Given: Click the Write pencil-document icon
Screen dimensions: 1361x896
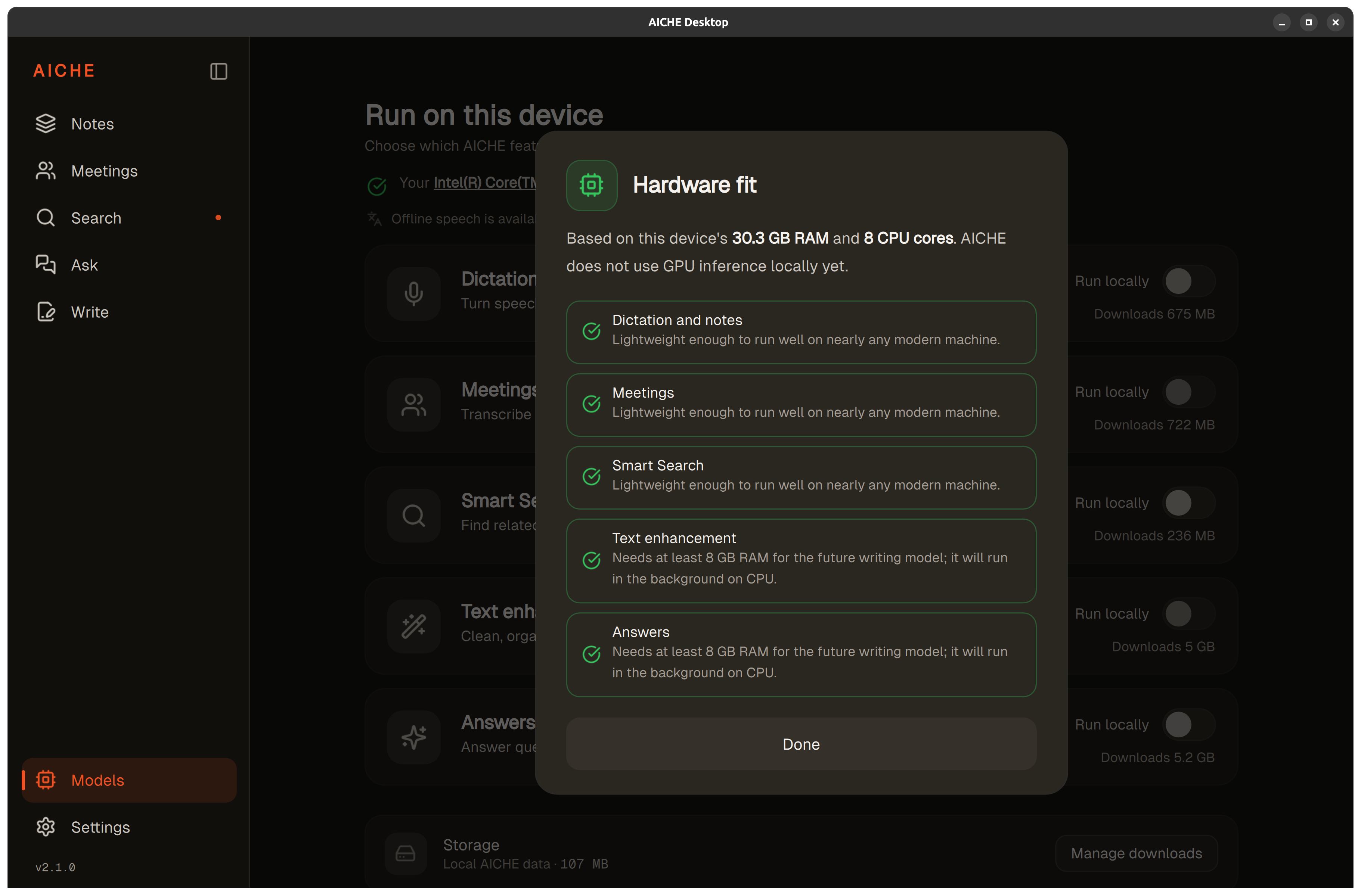Looking at the screenshot, I should 46,312.
